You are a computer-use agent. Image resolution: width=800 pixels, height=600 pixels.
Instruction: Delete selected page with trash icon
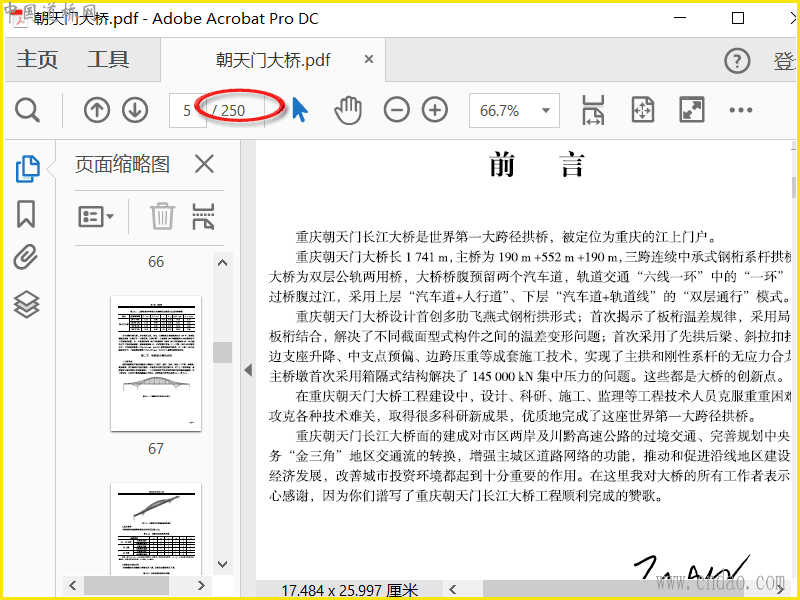point(162,216)
